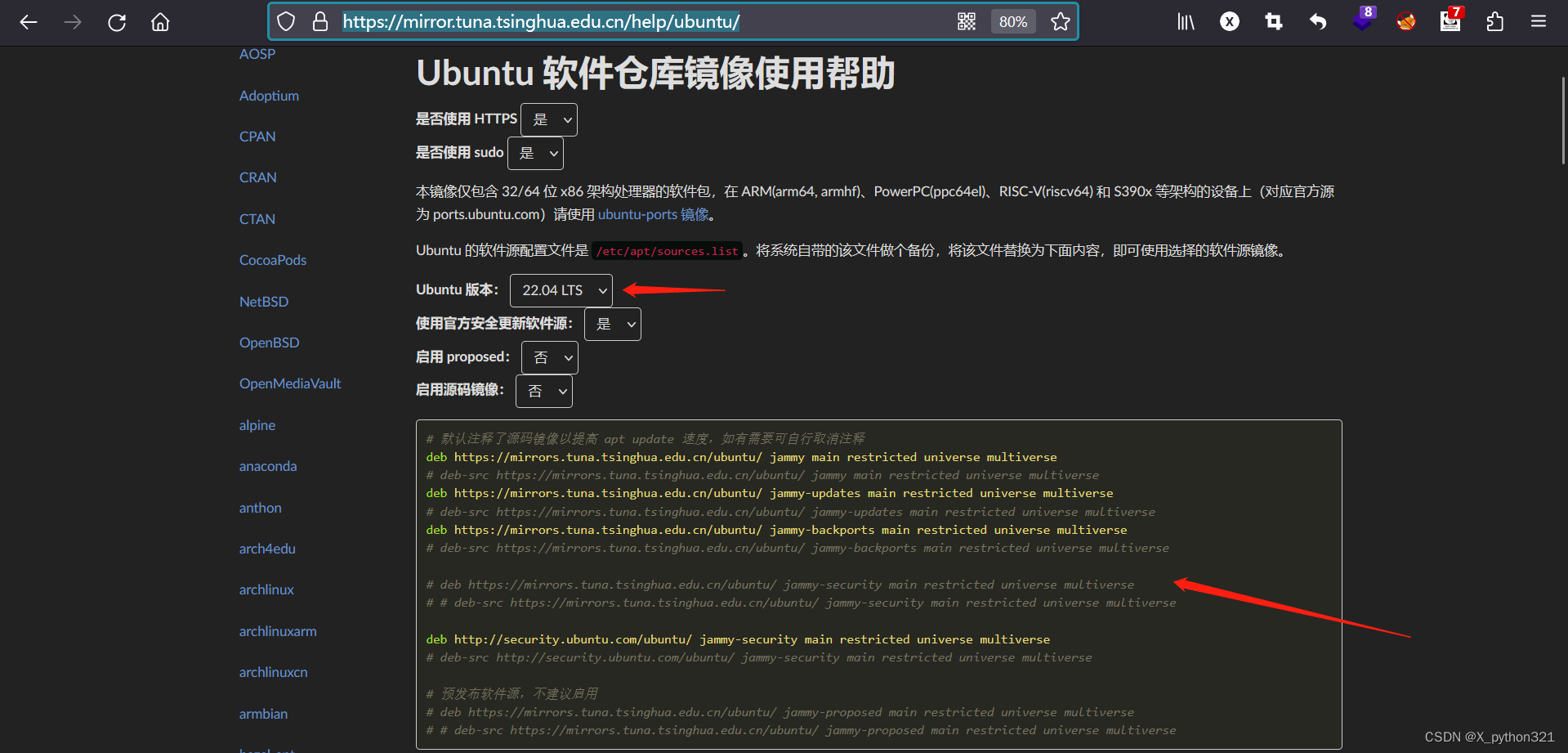
Task: Disable 使用官方安全更新软件源
Action: click(612, 324)
